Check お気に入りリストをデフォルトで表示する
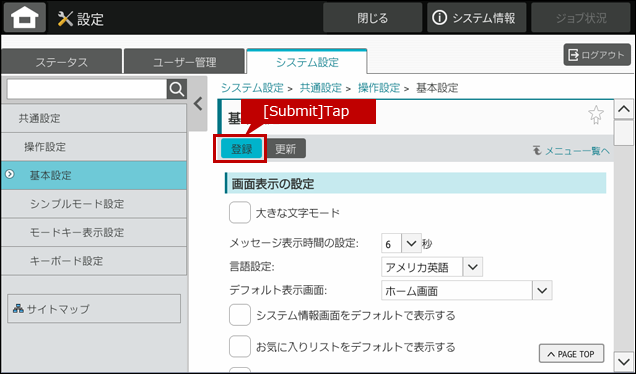The image size is (636, 374). pyautogui.click(x=240, y=347)
